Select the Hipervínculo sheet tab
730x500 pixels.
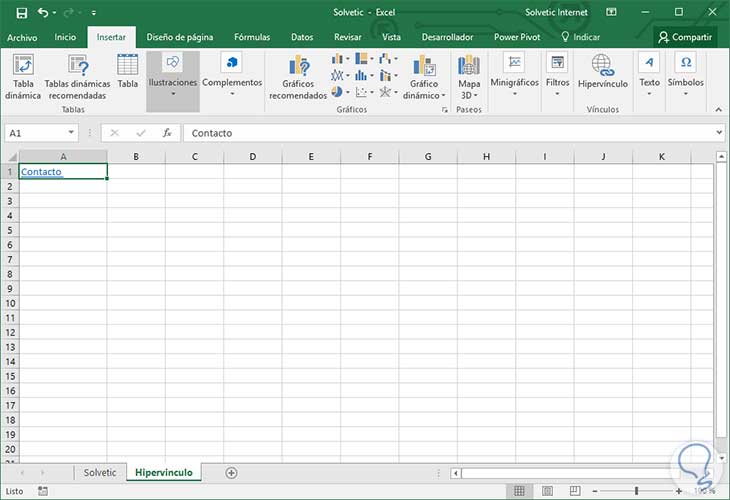[163, 473]
